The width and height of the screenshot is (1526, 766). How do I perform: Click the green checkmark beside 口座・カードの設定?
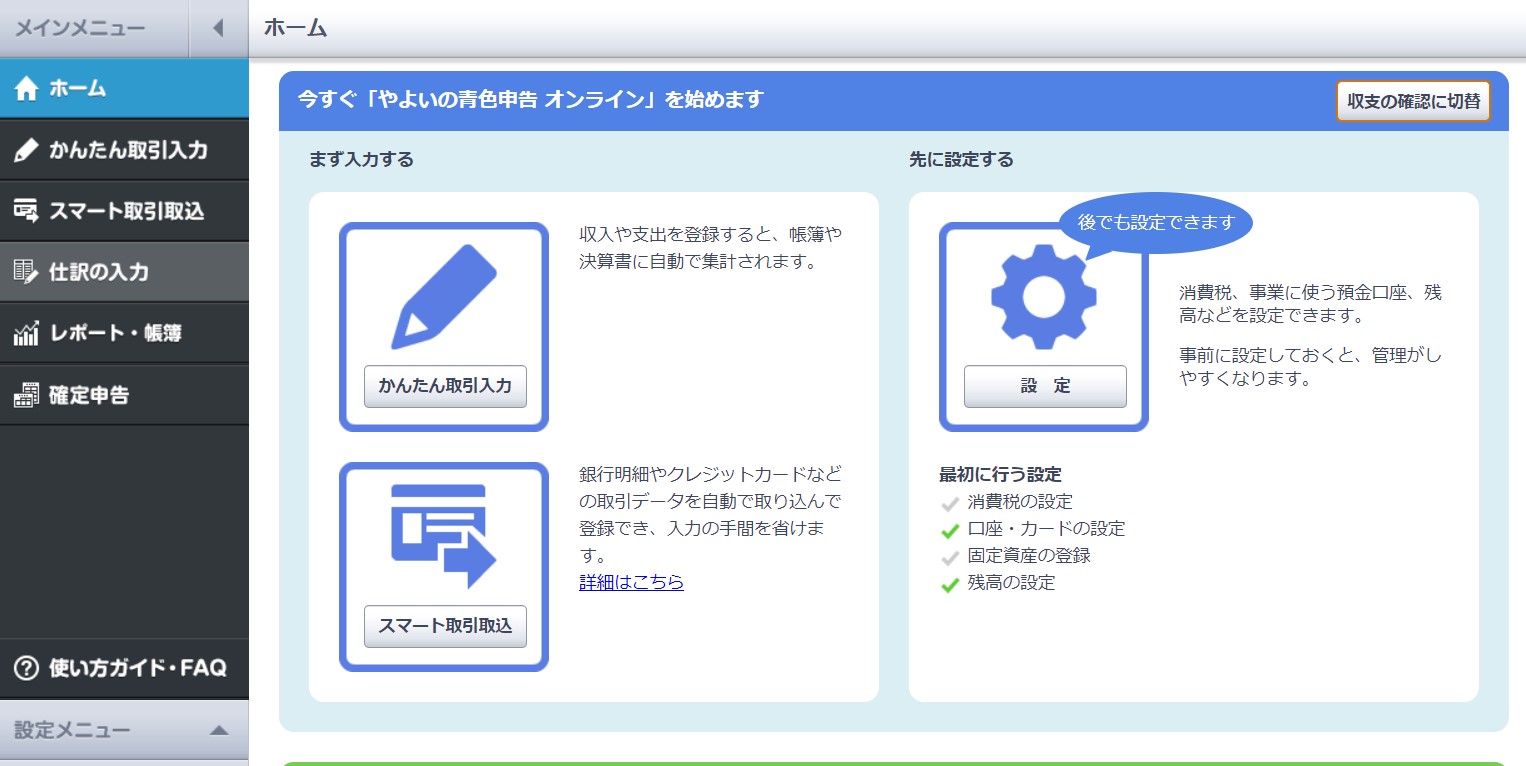coord(951,530)
